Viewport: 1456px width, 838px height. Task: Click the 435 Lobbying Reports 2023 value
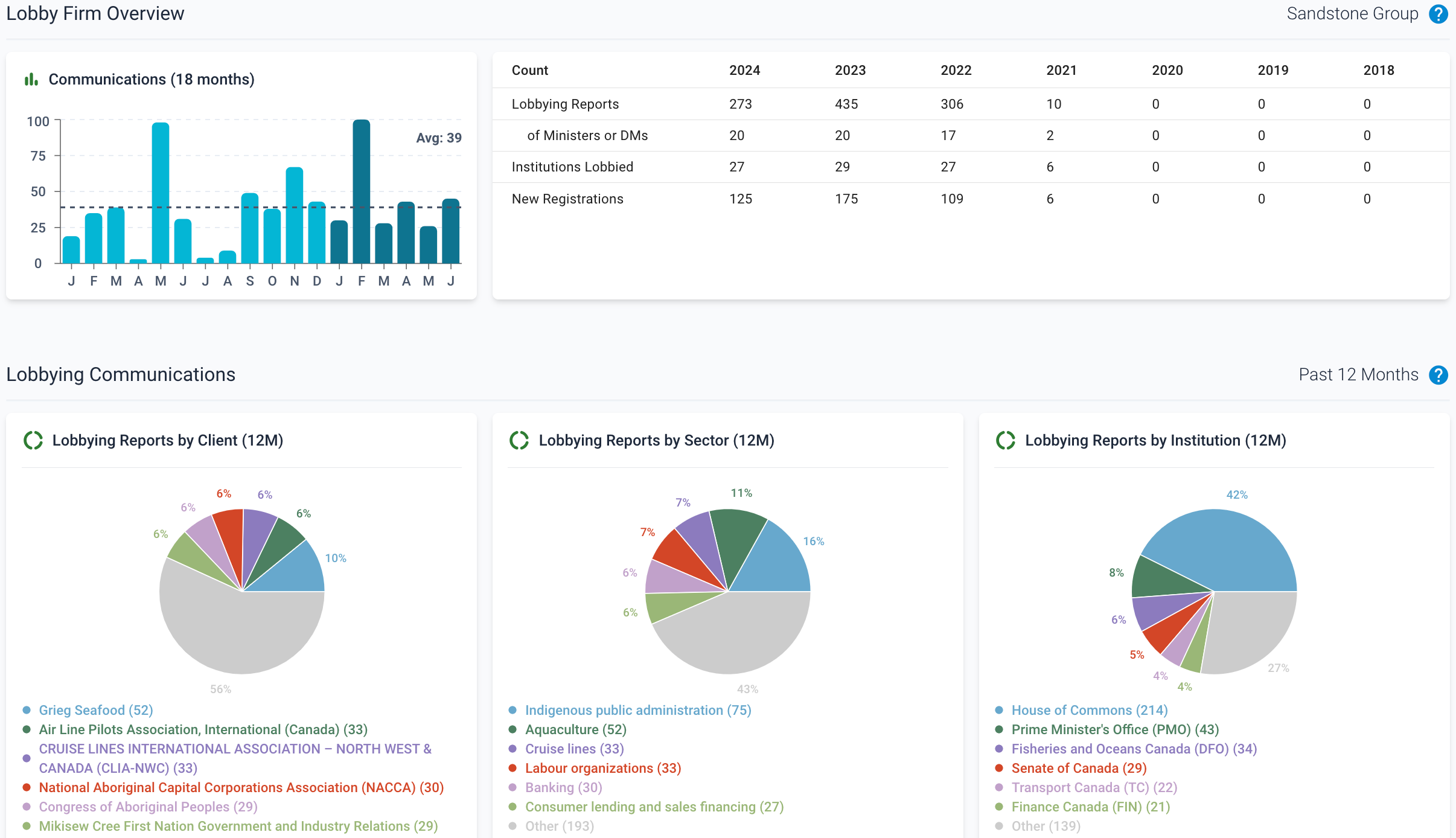(x=846, y=104)
